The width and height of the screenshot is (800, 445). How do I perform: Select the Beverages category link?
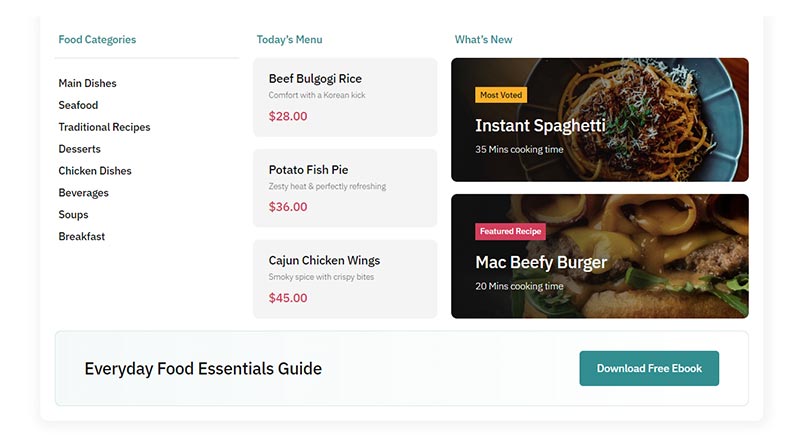(x=83, y=193)
